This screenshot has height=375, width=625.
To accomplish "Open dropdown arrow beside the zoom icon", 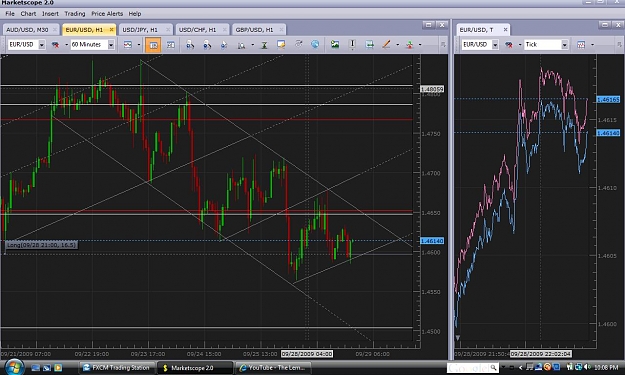I will point(252,45).
